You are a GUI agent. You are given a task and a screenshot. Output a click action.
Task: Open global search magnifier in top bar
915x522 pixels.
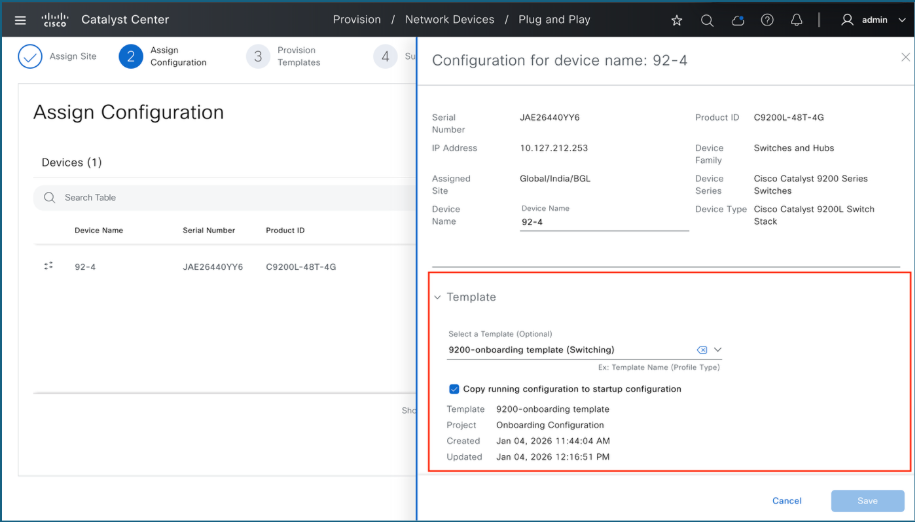tap(707, 20)
